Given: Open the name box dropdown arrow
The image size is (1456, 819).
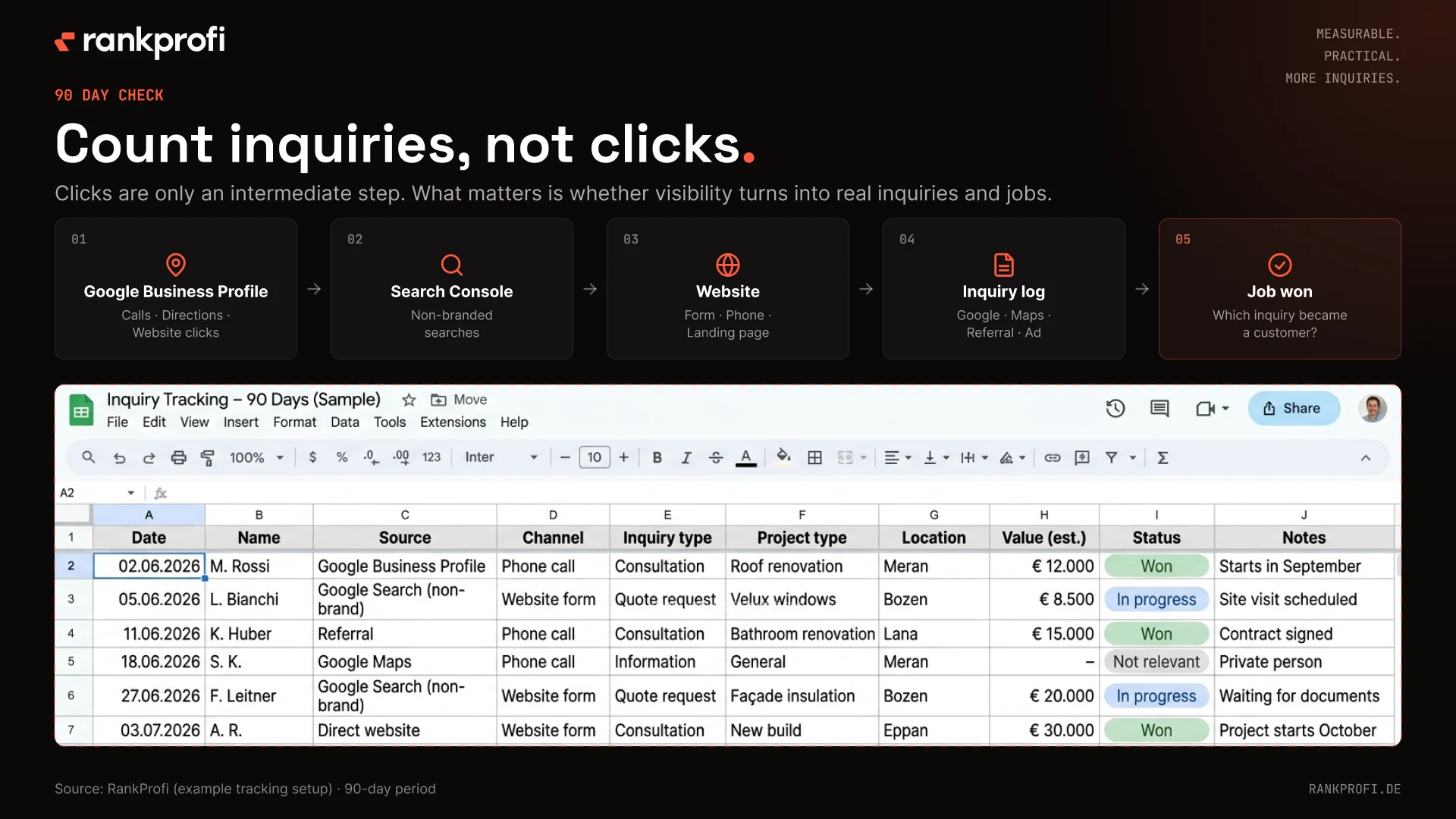Looking at the screenshot, I should [x=131, y=493].
